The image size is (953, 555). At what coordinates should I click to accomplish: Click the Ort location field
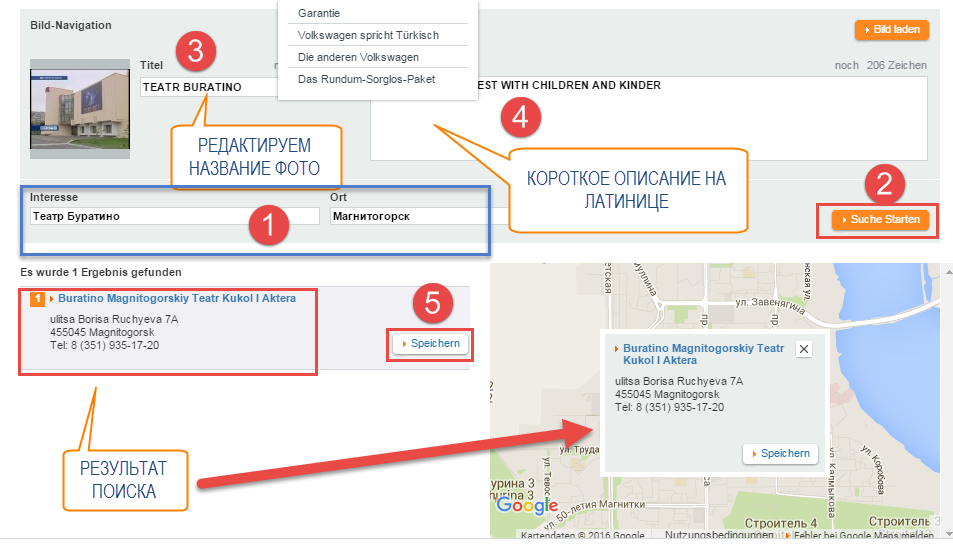tap(408, 216)
